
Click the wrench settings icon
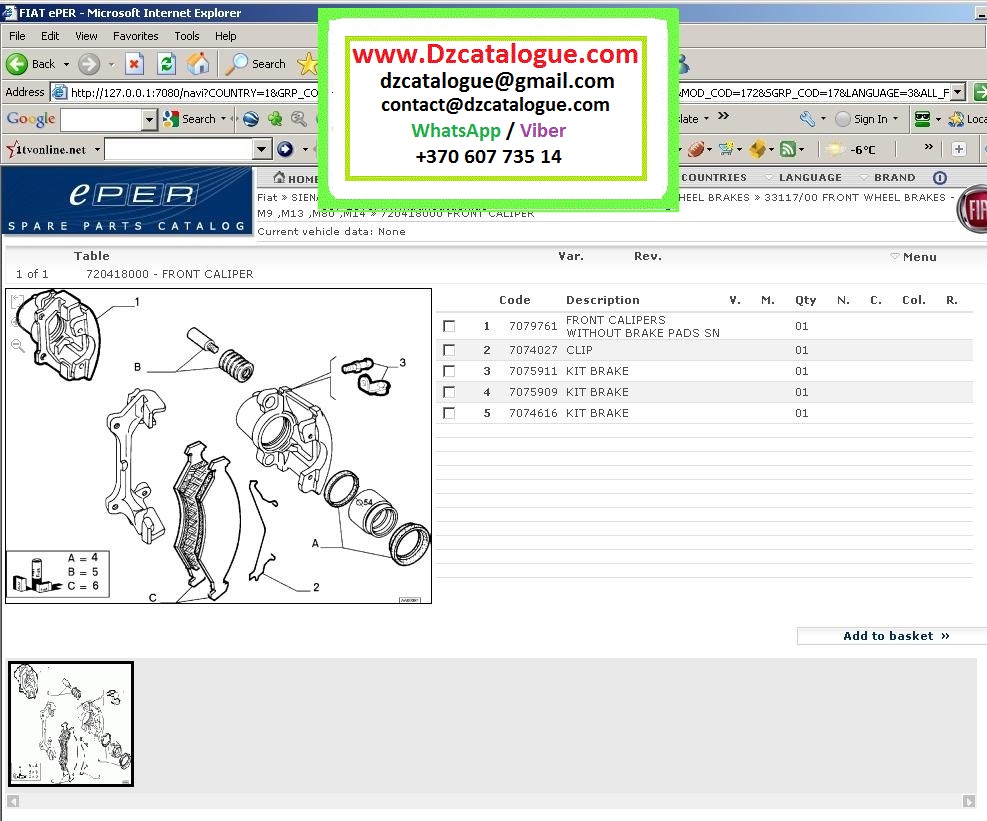coord(808,118)
